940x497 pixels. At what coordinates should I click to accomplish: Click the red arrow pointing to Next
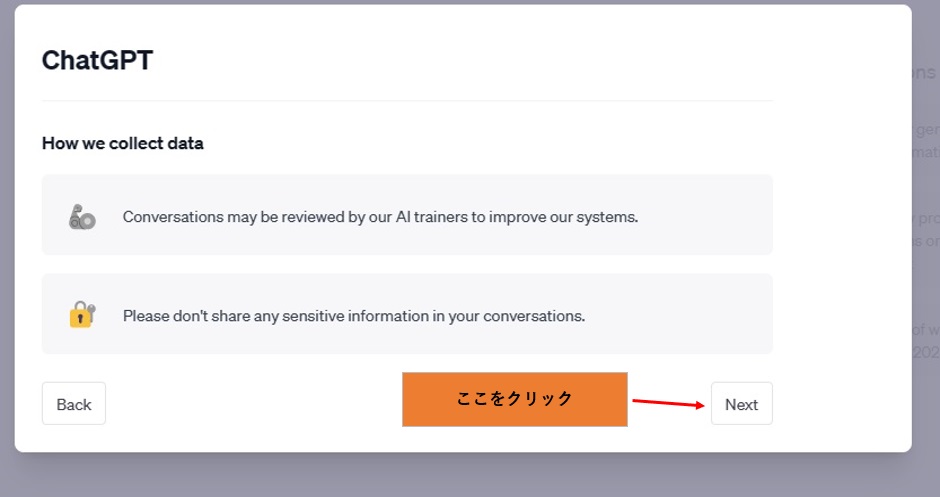(667, 403)
